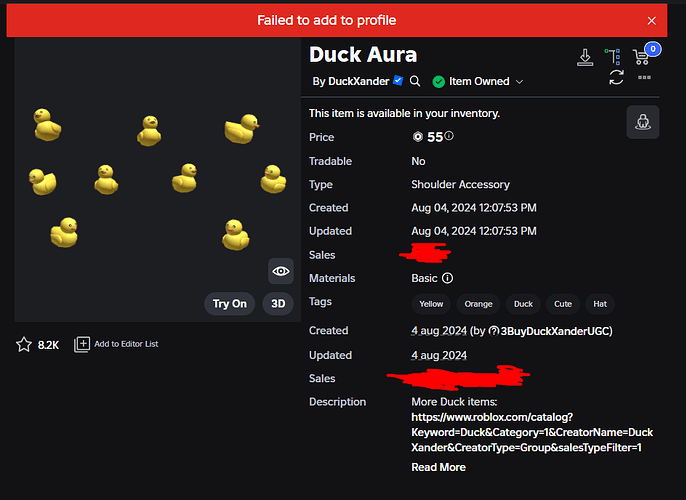Open the 3BuyDuckXanderUGC creator link
The height and width of the screenshot is (500, 686).
555,331
